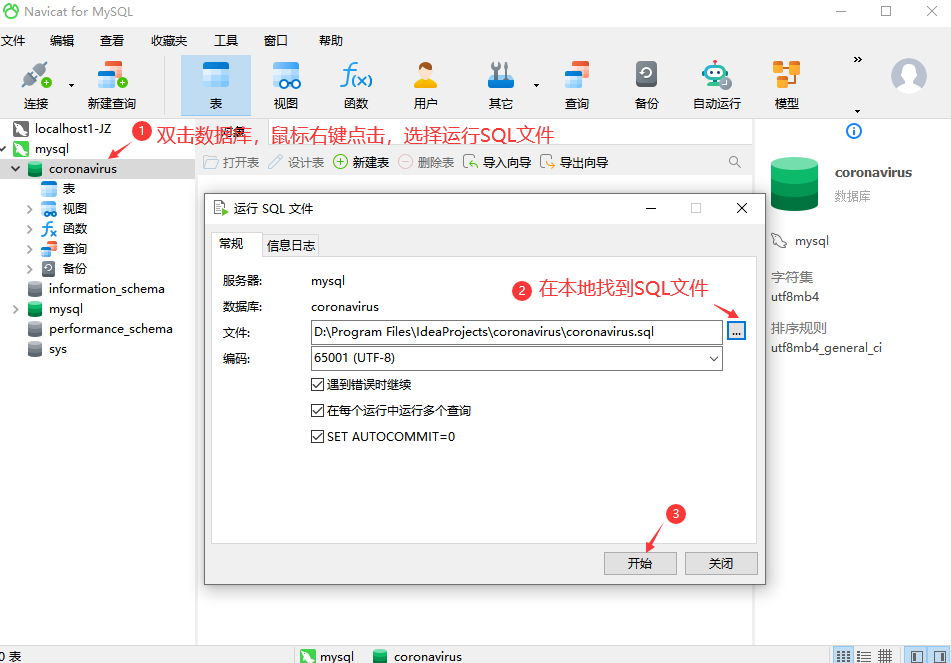This screenshot has height=663, width=951.
Task: Click the 模型 (Model) toolbar icon
Action: [786, 84]
